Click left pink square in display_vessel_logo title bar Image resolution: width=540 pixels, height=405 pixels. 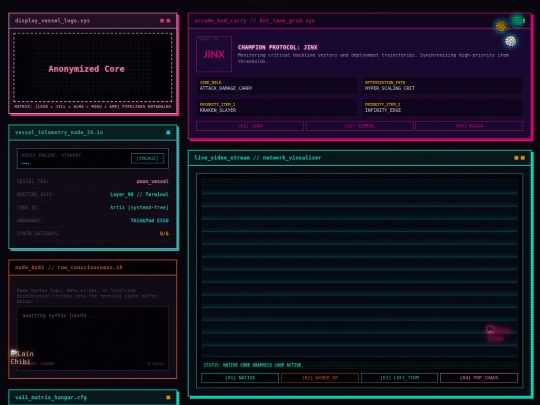pos(162,21)
